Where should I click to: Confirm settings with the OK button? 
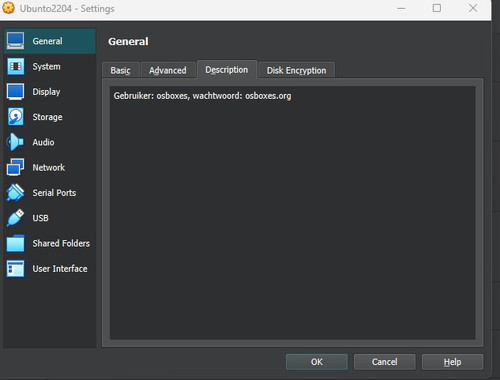coord(317,362)
